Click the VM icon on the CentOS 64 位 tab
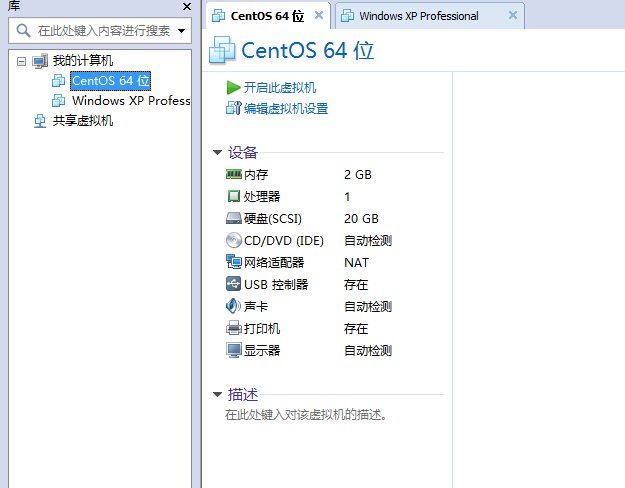 (218, 16)
